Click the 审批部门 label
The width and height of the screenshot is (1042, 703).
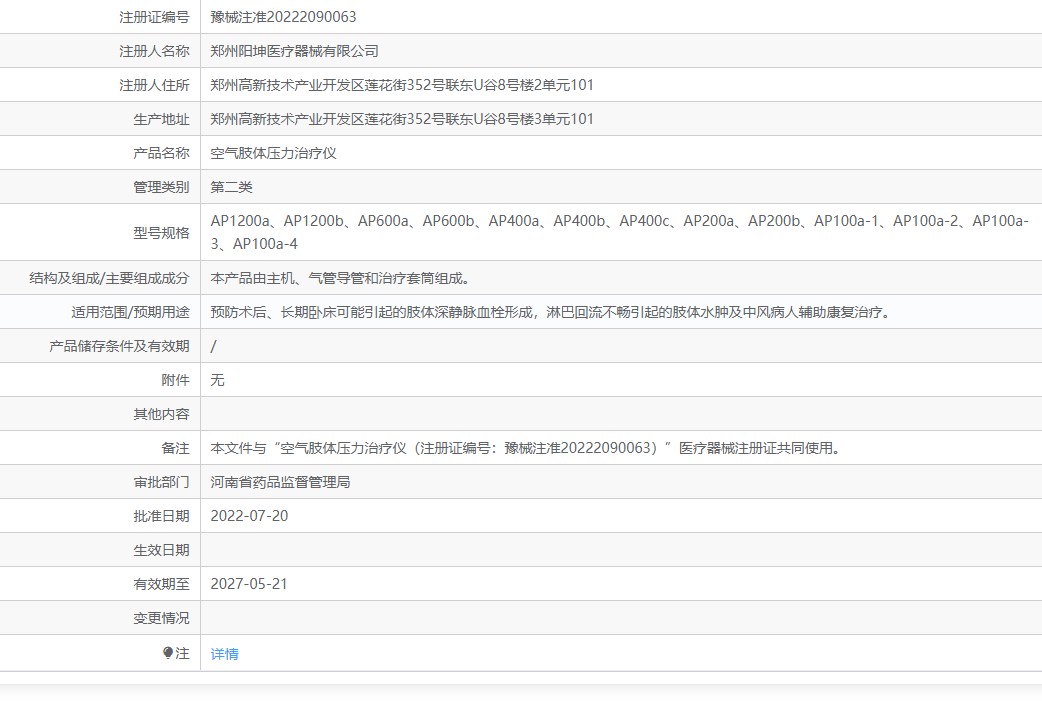(161, 482)
